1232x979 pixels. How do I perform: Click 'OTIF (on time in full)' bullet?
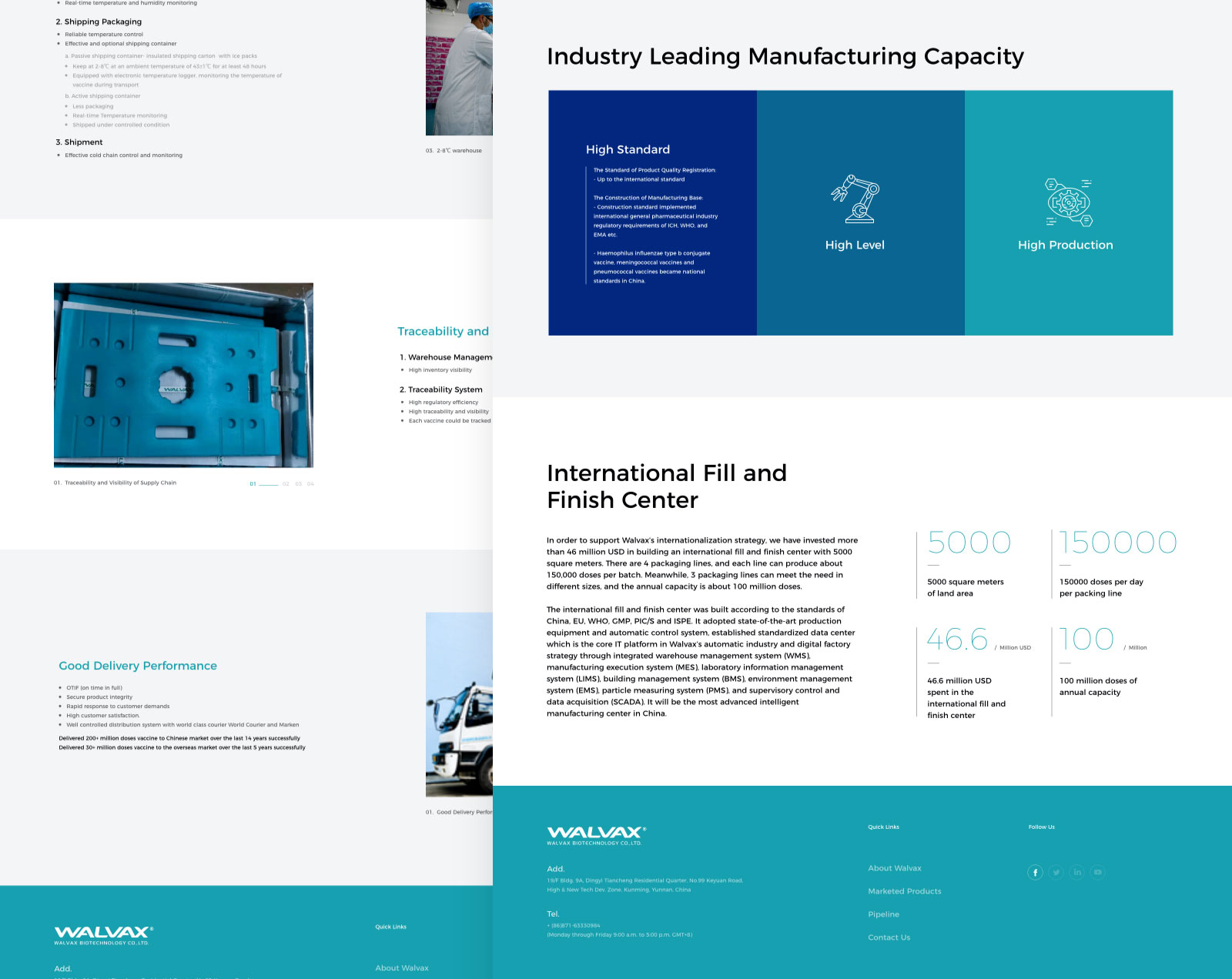[95, 688]
